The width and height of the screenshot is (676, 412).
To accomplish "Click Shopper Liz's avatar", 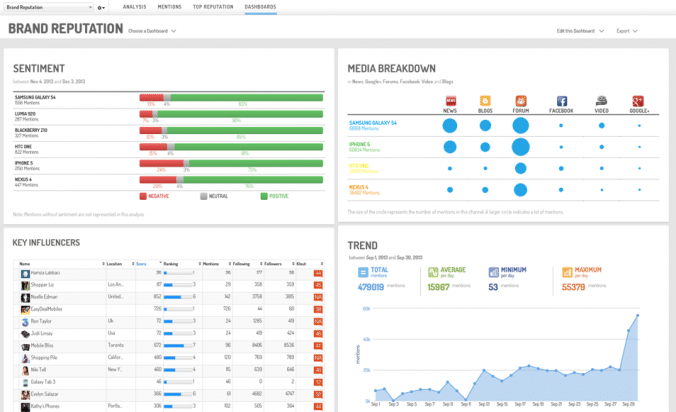I will pos(25,285).
